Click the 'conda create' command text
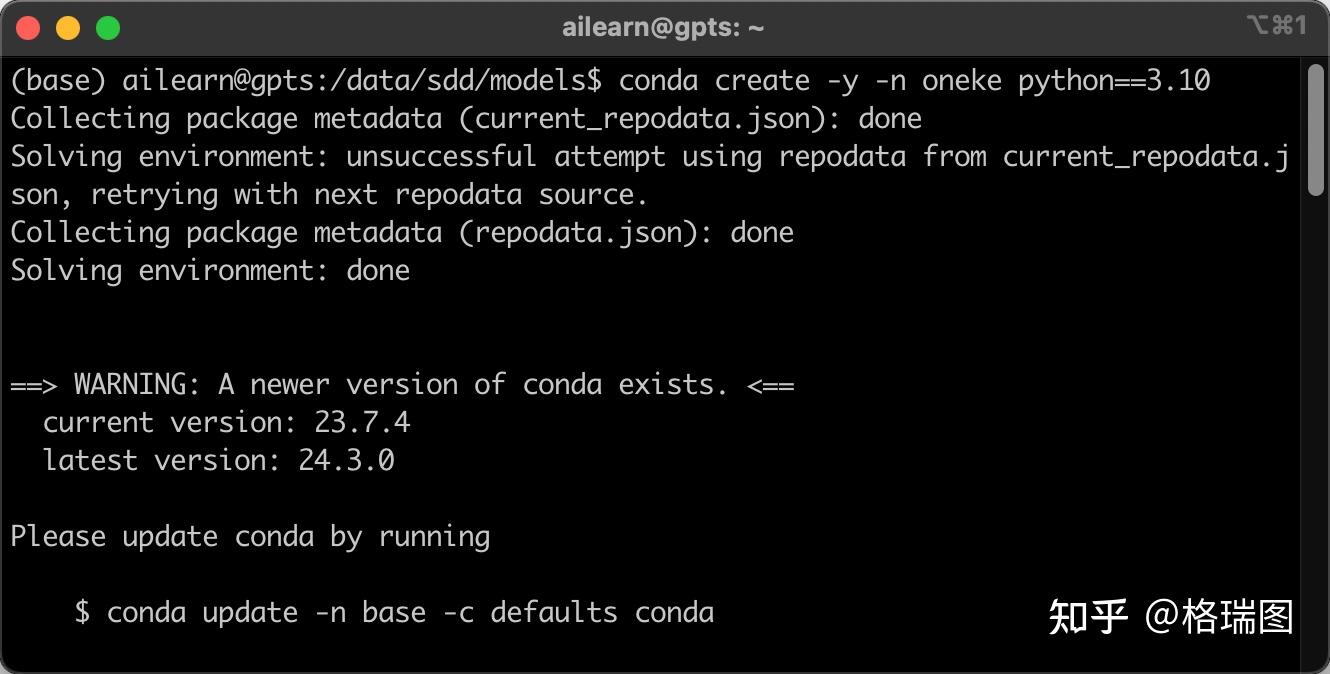This screenshot has width=1330, height=674. click(x=714, y=80)
